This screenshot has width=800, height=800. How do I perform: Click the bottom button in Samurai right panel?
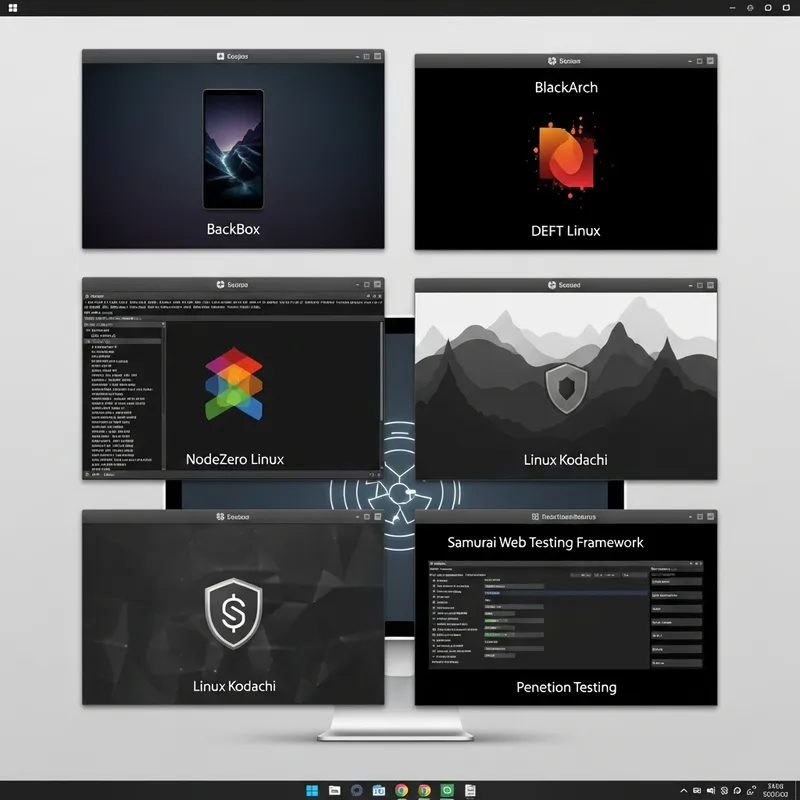click(x=678, y=661)
